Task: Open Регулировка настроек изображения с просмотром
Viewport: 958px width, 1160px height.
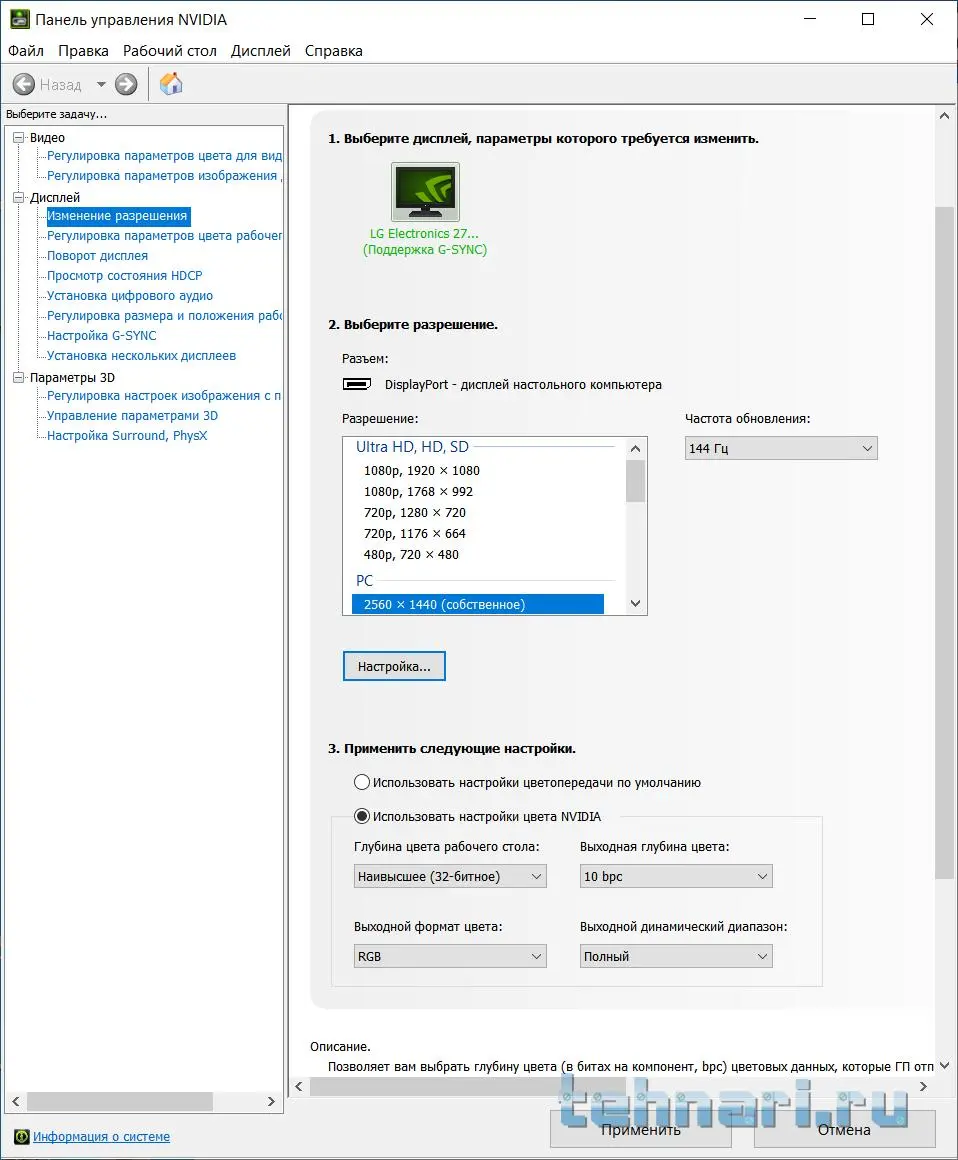Action: tap(164, 395)
